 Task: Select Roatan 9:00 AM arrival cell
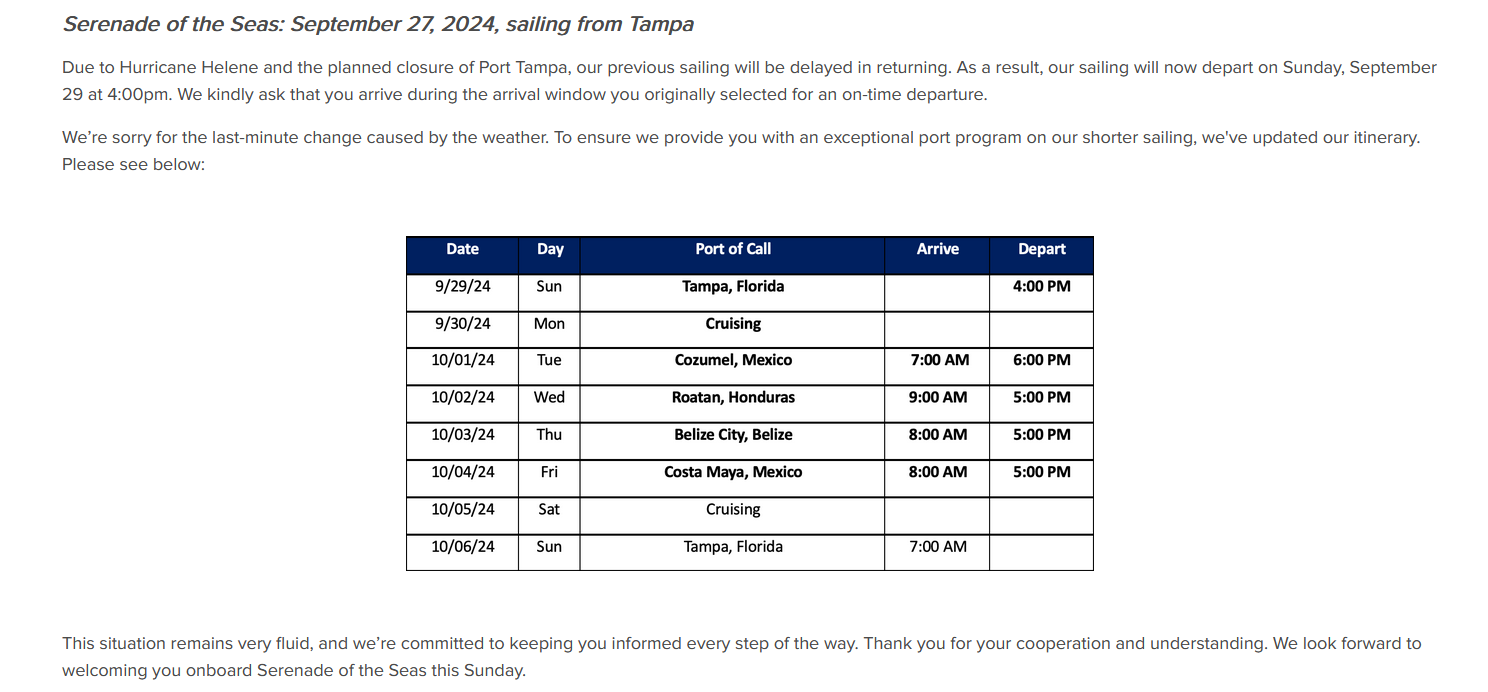click(x=937, y=403)
